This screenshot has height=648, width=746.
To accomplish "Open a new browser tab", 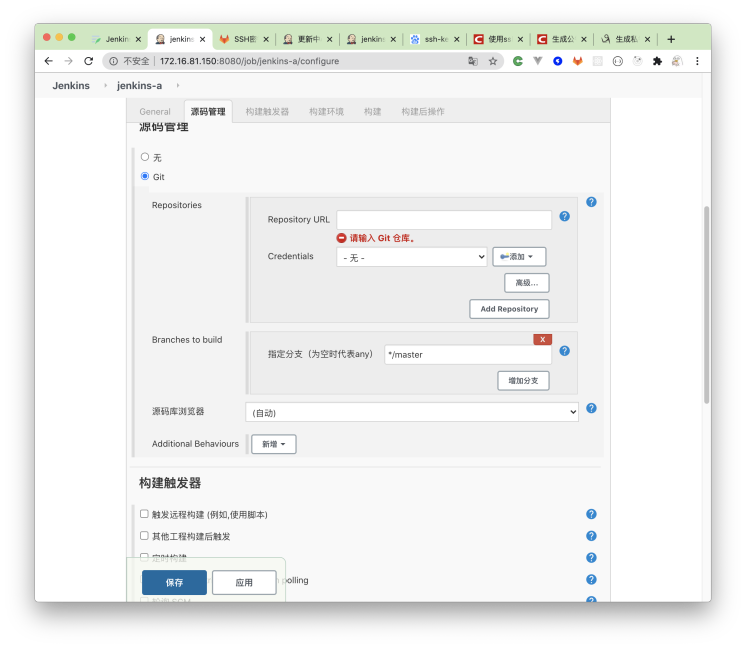I will 671,39.
